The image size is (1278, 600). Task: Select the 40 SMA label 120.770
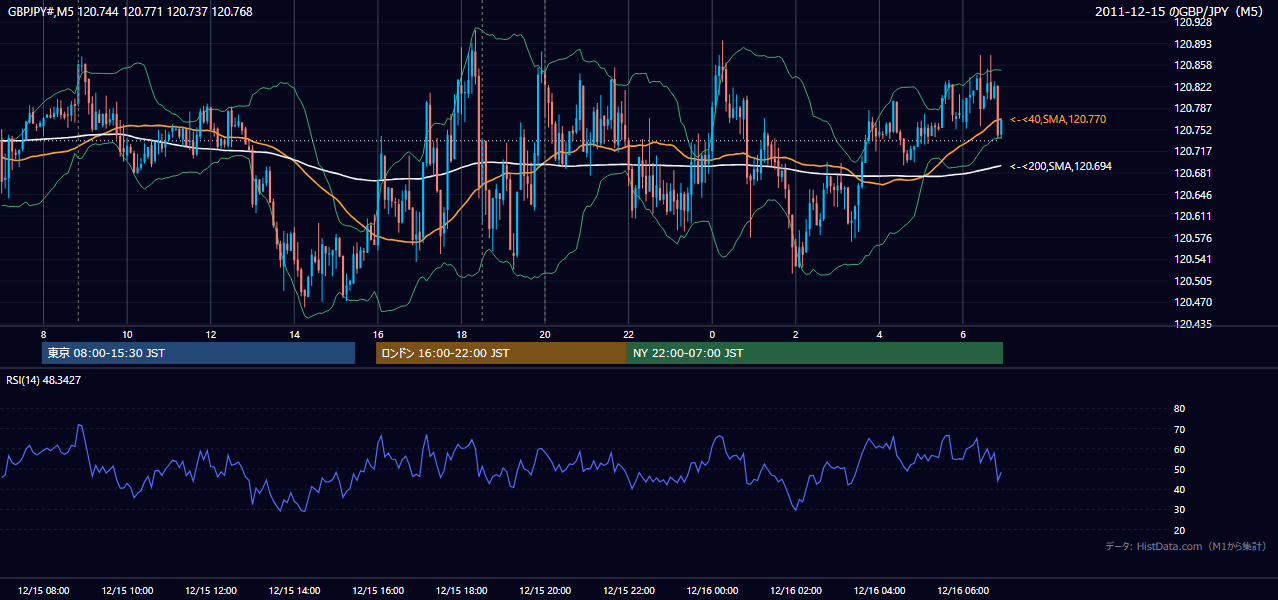[x=1058, y=119]
